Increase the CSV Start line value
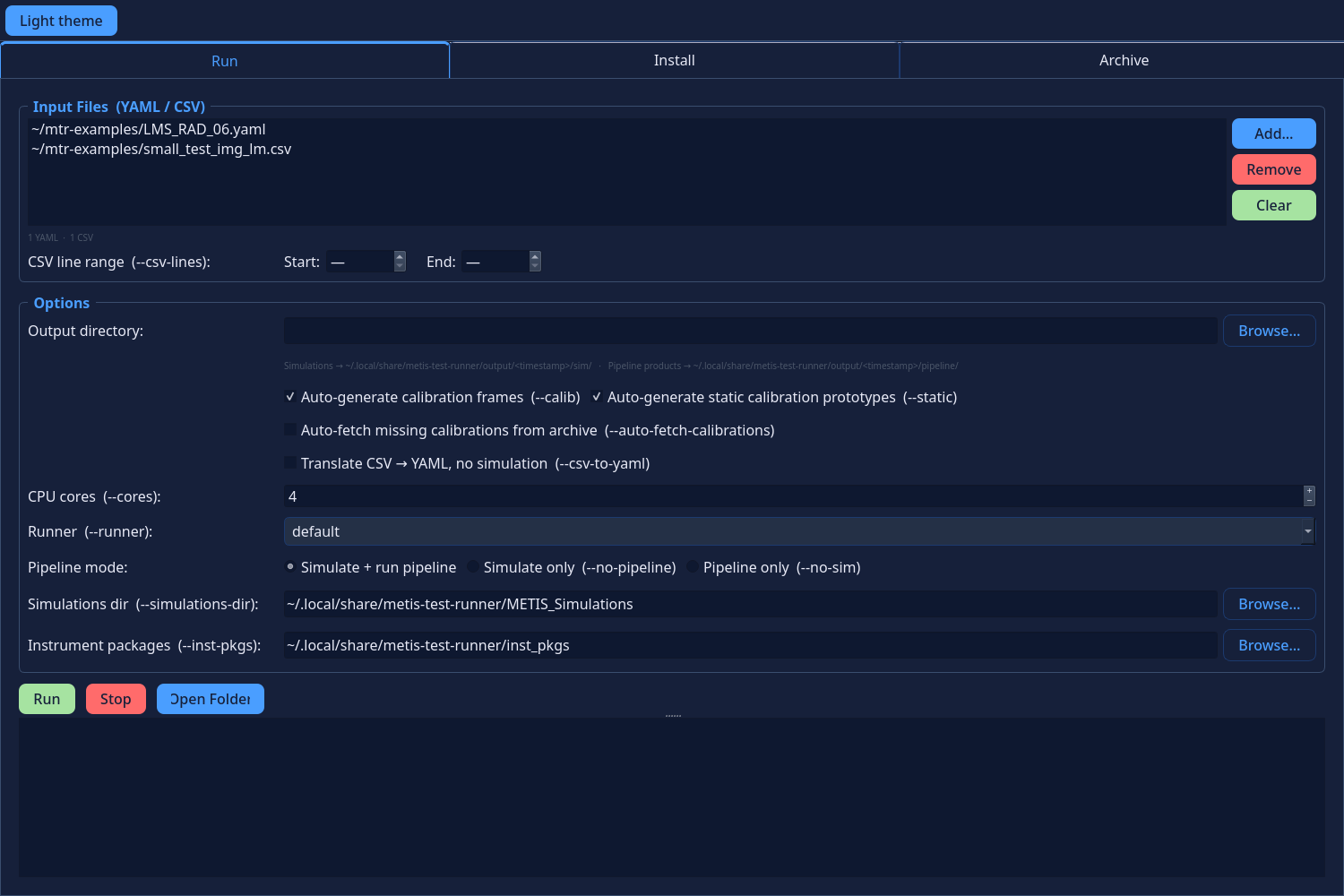 (400, 256)
